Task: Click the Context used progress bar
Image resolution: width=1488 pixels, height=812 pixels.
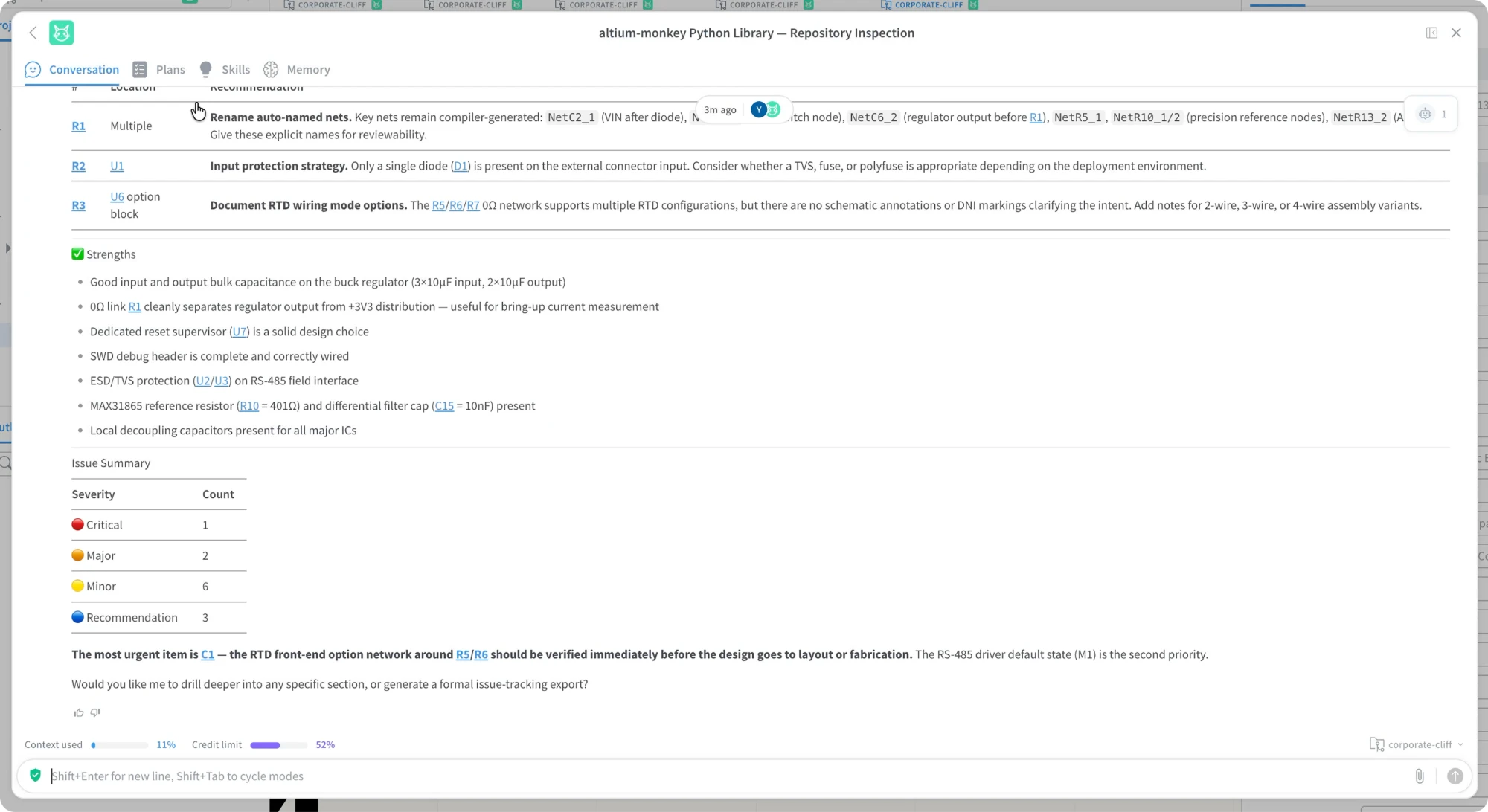Action: point(120,744)
